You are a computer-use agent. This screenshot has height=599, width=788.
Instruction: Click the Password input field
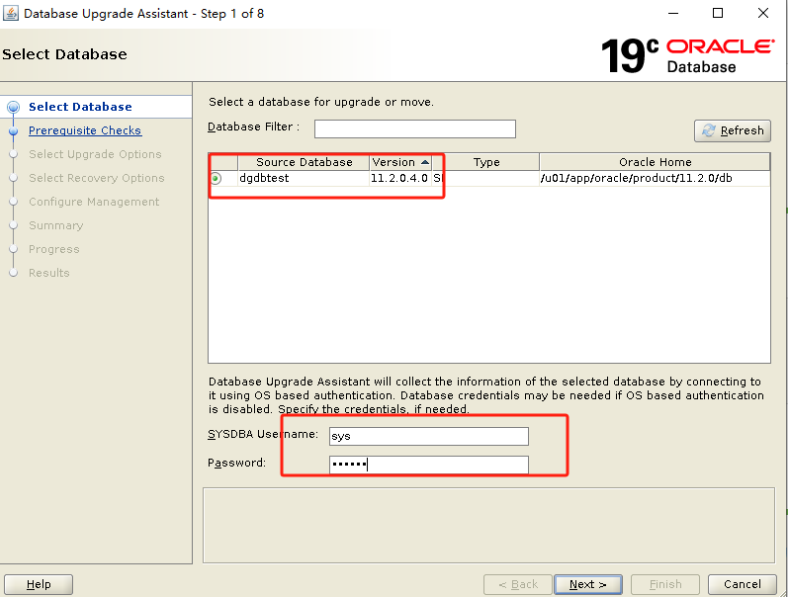point(429,464)
